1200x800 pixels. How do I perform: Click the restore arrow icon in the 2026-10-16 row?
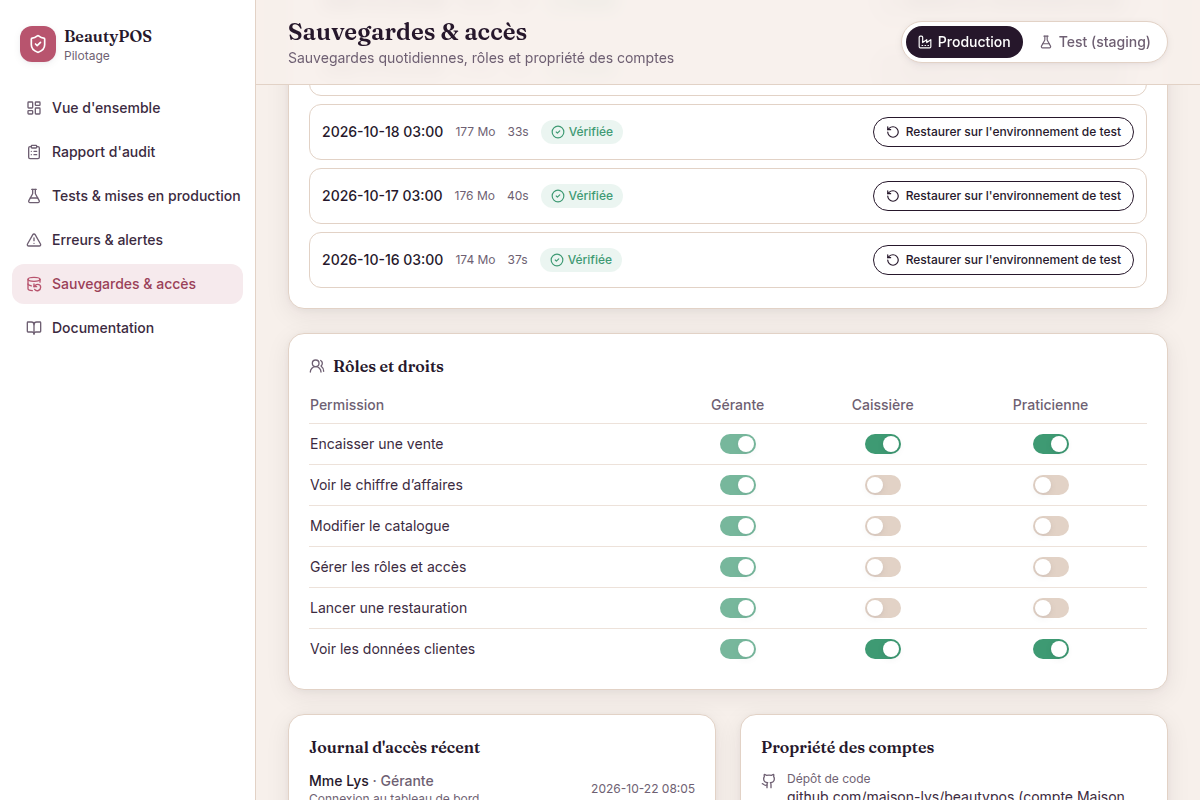click(893, 260)
